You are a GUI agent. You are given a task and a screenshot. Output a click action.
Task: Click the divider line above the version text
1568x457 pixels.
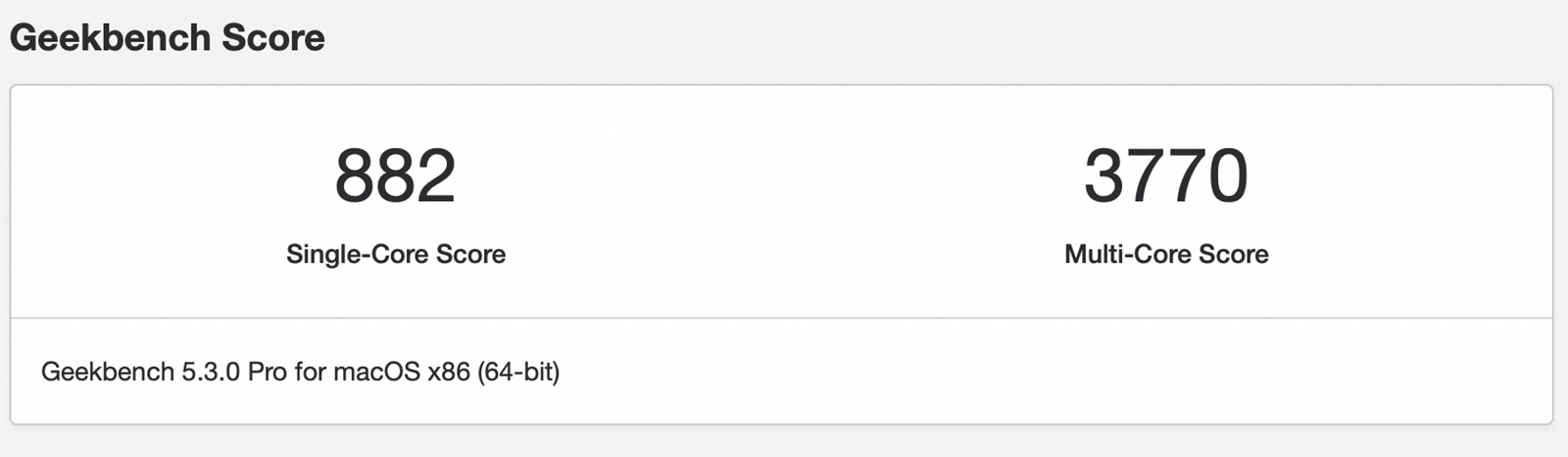pos(781,318)
